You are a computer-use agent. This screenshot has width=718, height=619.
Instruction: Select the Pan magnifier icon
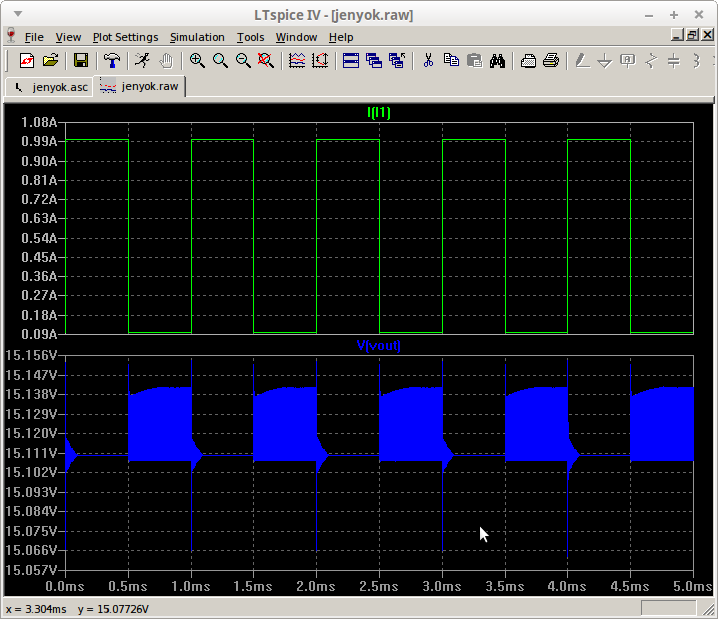point(220,60)
